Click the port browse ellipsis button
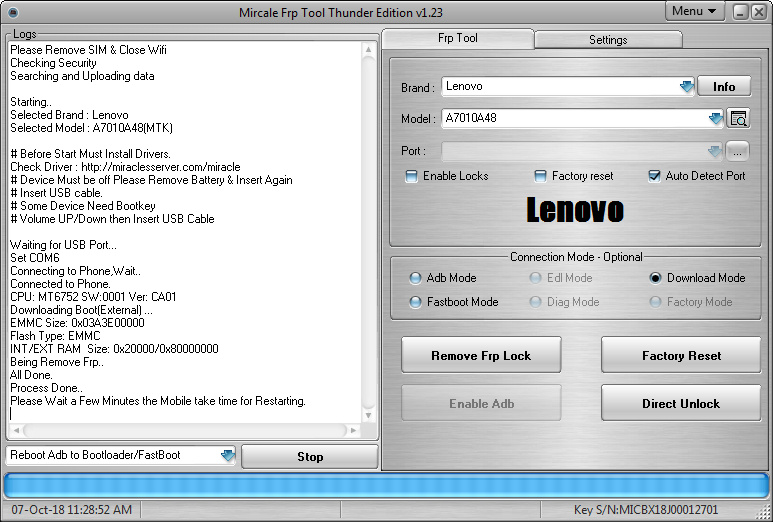This screenshot has width=773, height=522. tap(737, 151)
